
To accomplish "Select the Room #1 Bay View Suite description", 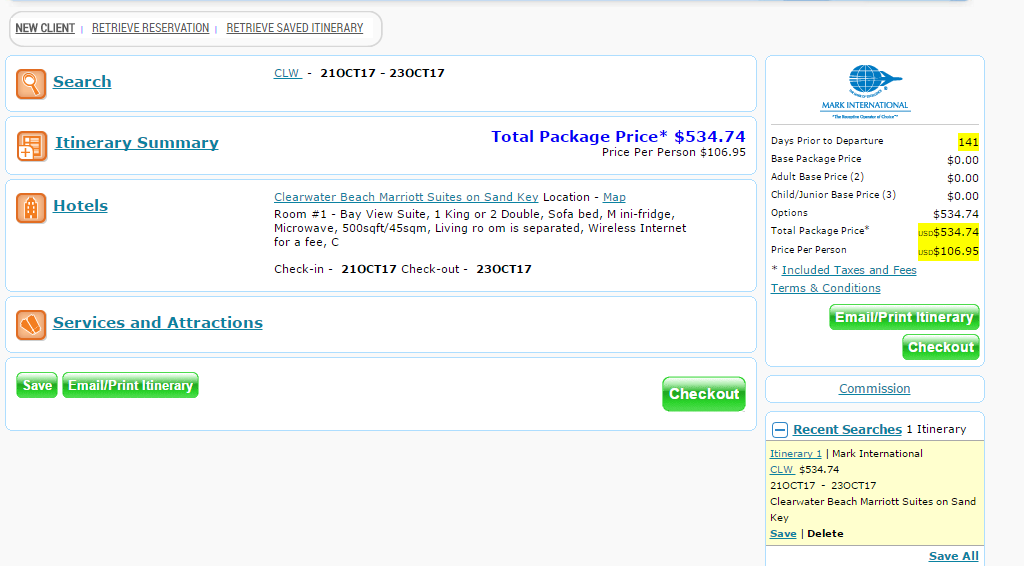I will (480, 228).
